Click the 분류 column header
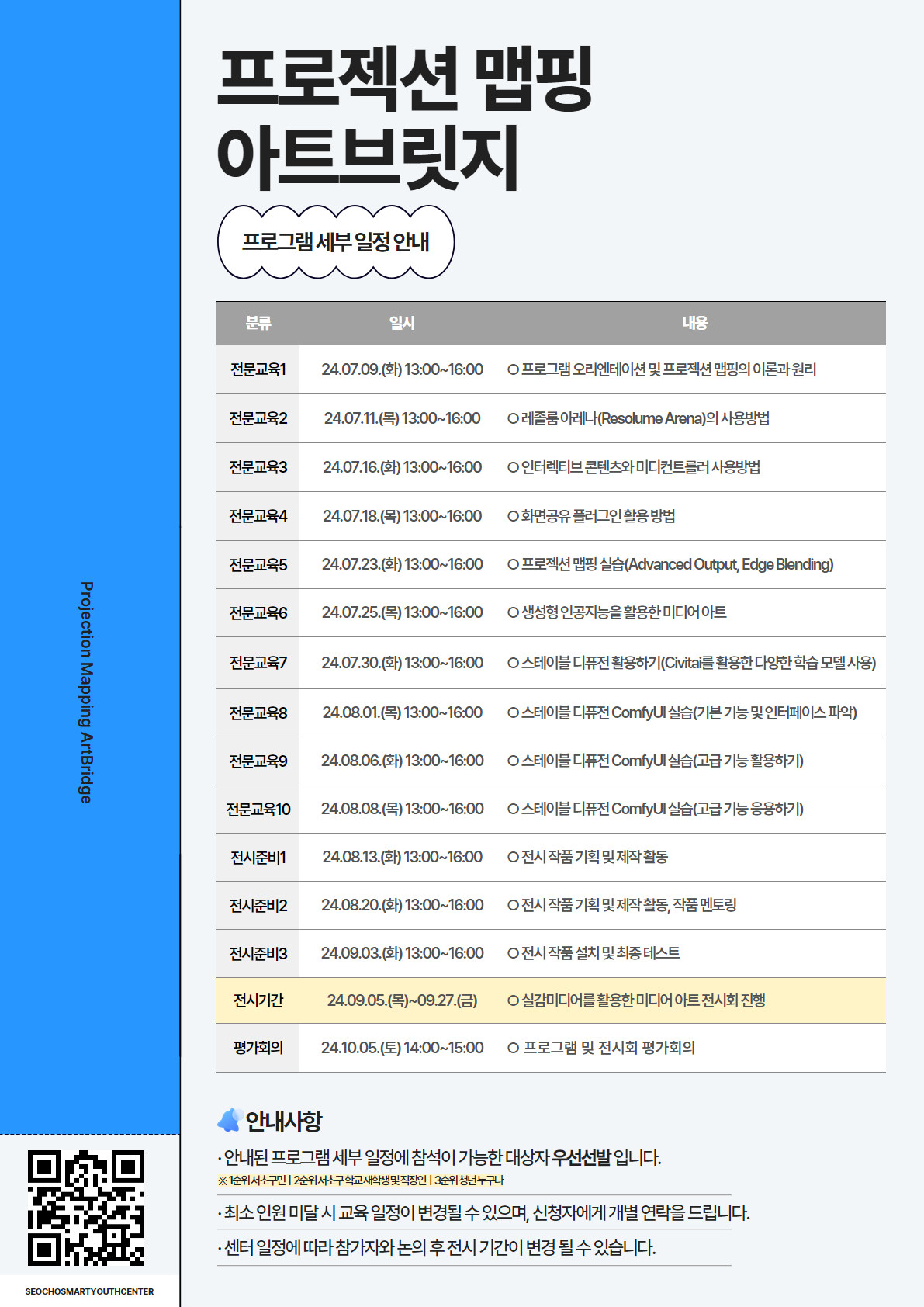 (258, 323)
